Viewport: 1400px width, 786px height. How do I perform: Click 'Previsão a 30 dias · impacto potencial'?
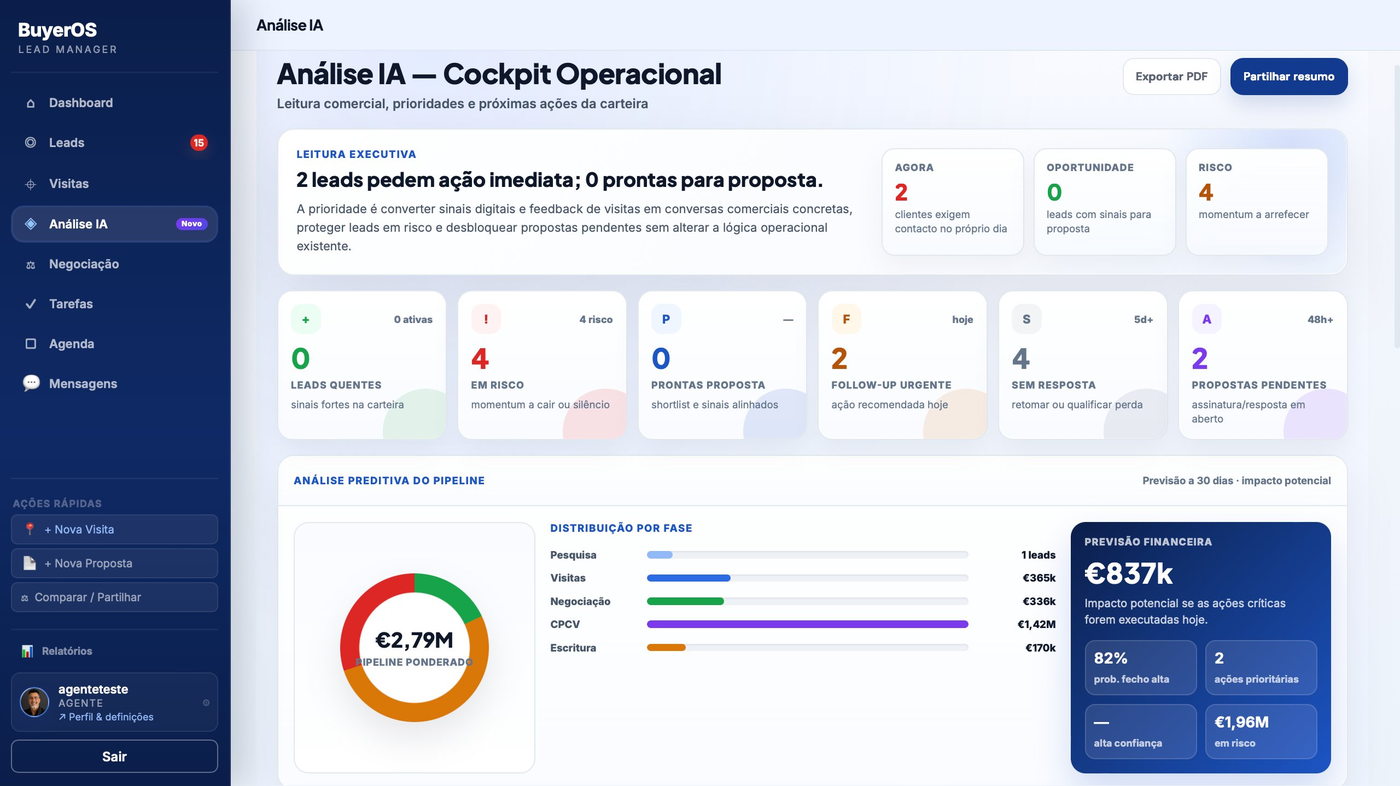[x=1236, y=481]
